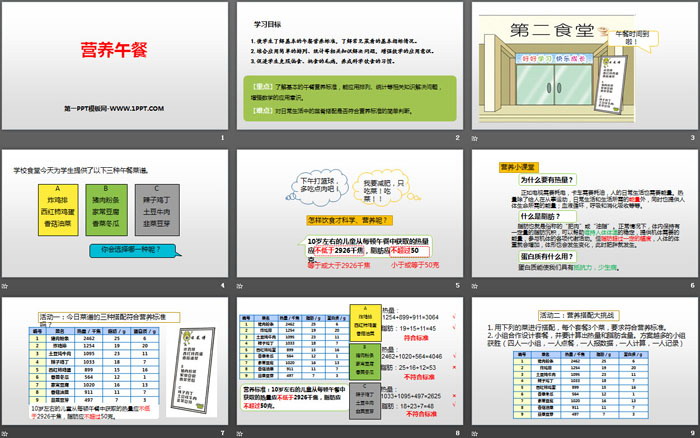Select the 营养小课堂 slide thumbnail
The height and width of the screenshot is (438, 700).
[x=585, y=213]
